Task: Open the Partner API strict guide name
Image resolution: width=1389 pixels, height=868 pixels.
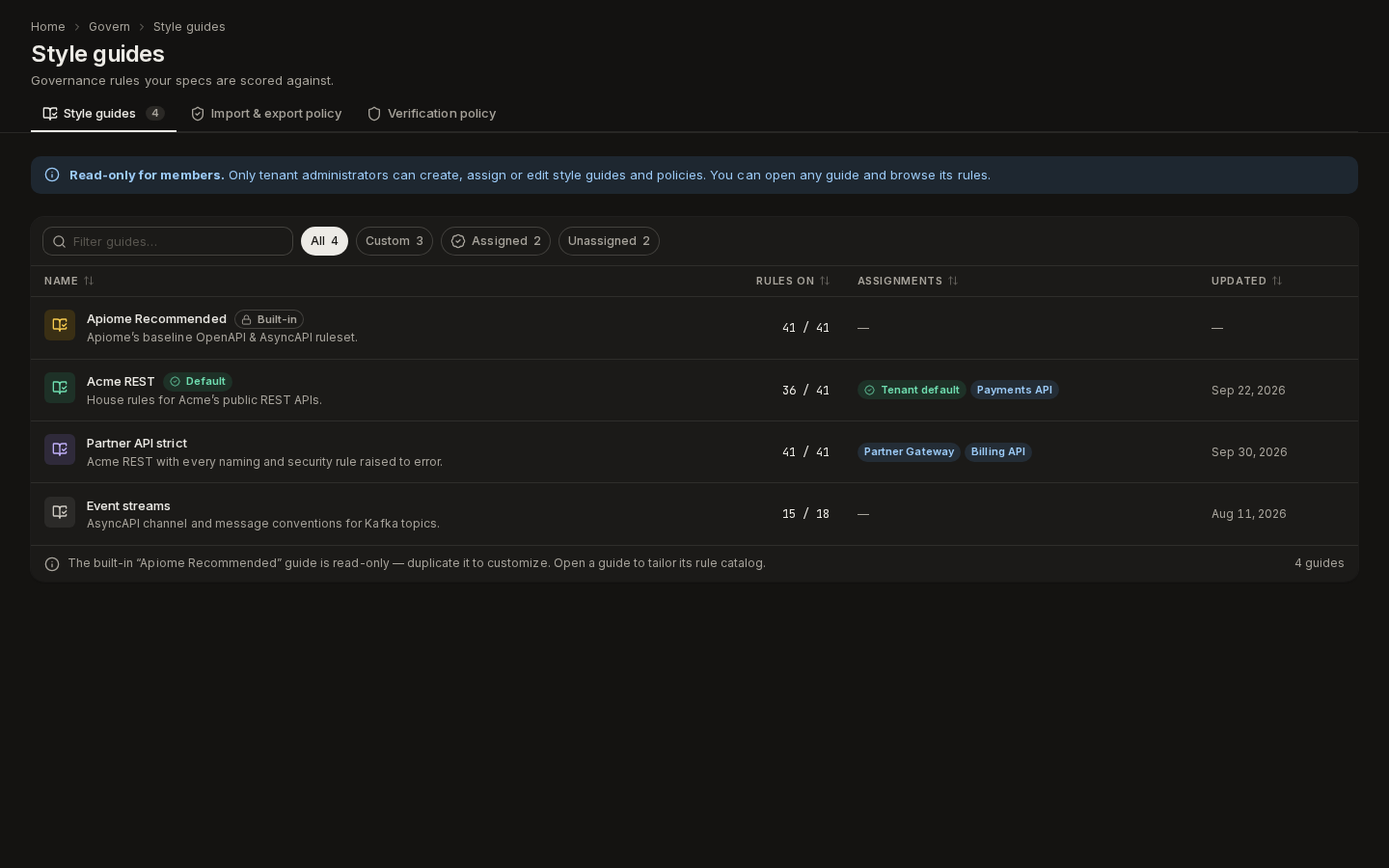Action: [137, 444]
